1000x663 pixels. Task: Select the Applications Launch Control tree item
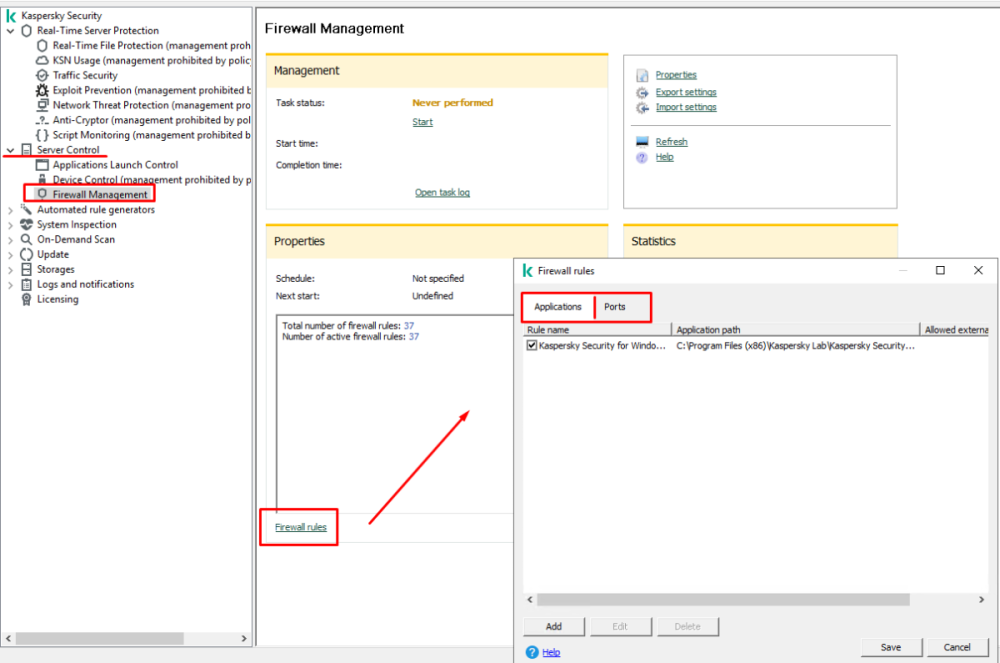(115, 164)
